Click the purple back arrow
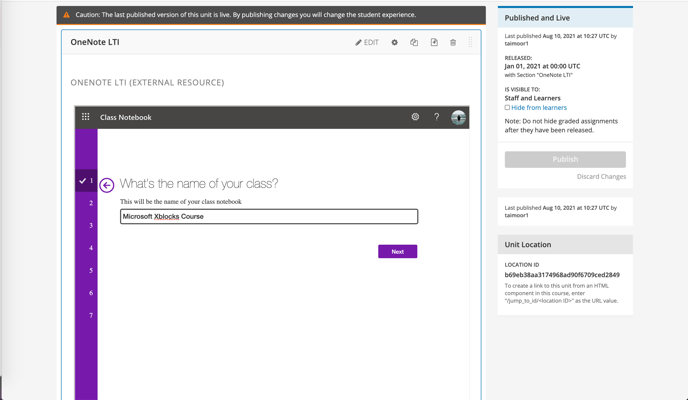688x400 pixels. [x=107, y=185]
